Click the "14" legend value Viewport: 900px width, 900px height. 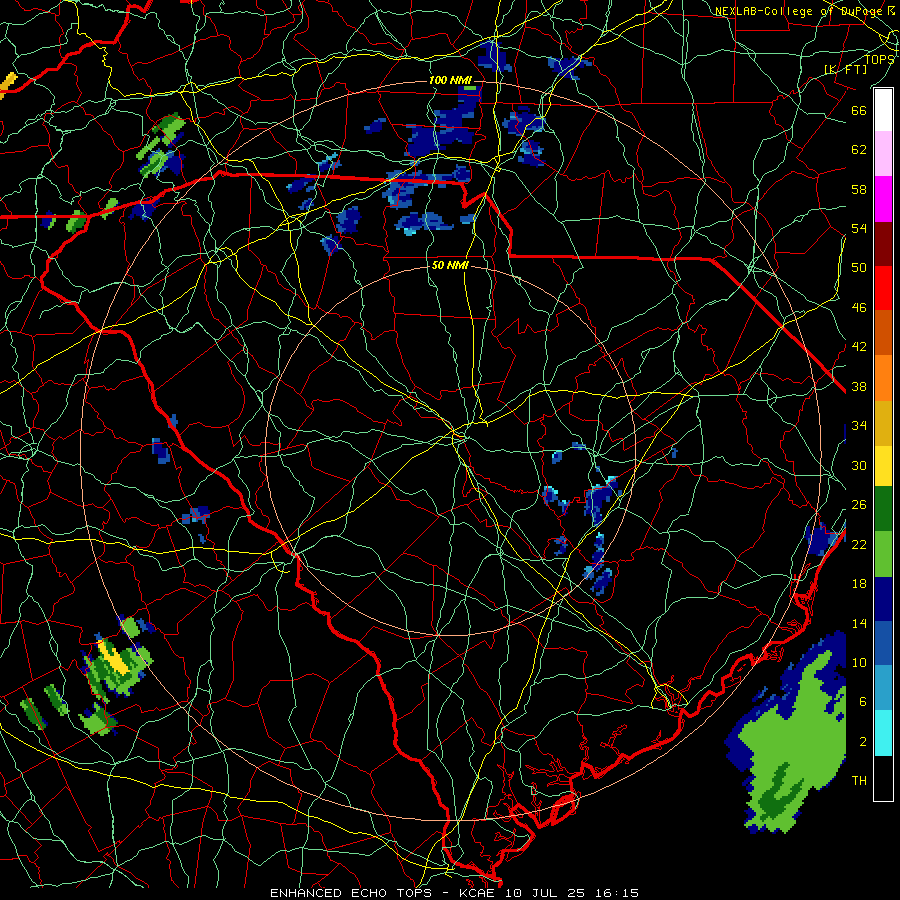pyautogui.click(x=859, y=623)
